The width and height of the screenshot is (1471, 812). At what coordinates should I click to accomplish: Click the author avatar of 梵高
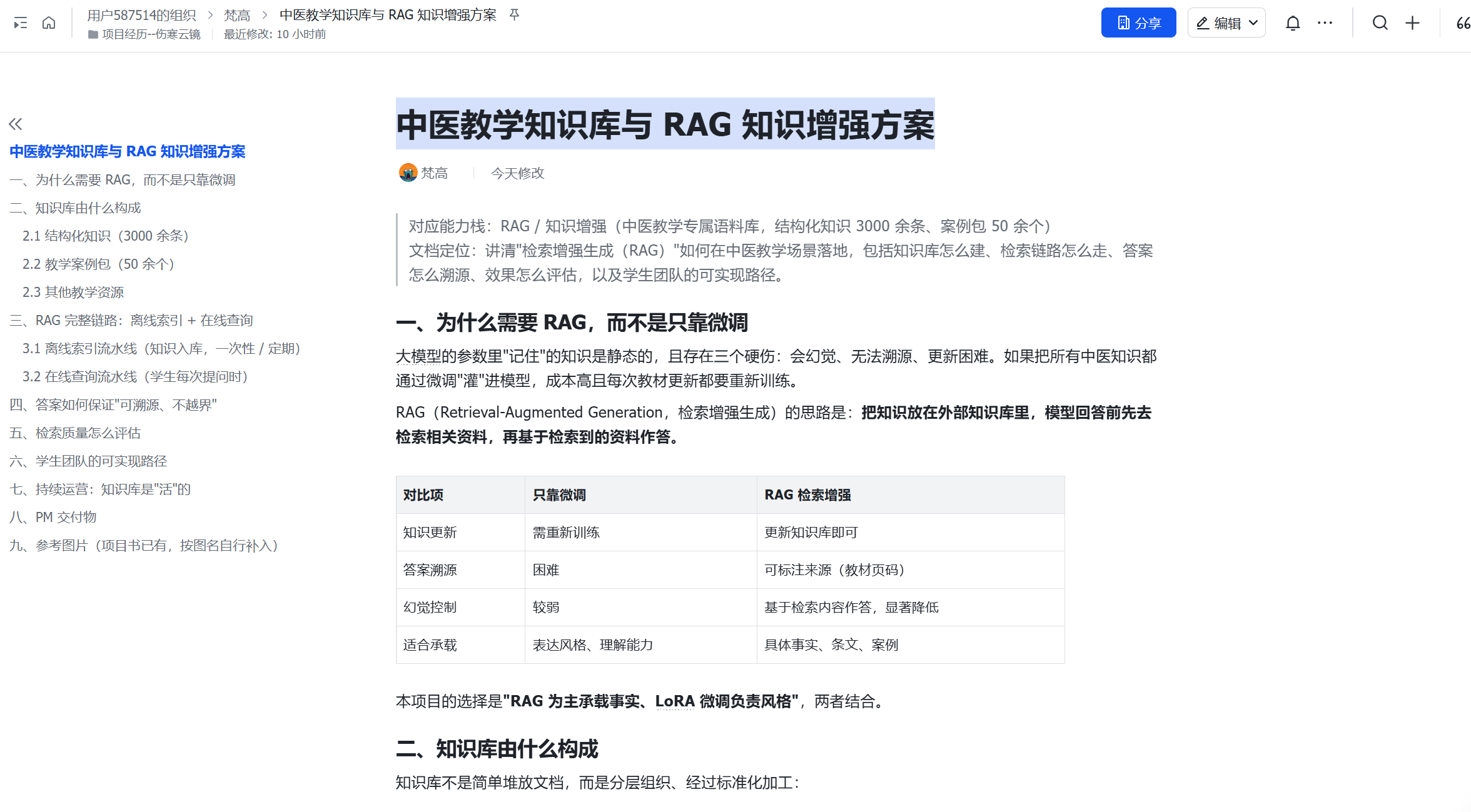(408, 173)
